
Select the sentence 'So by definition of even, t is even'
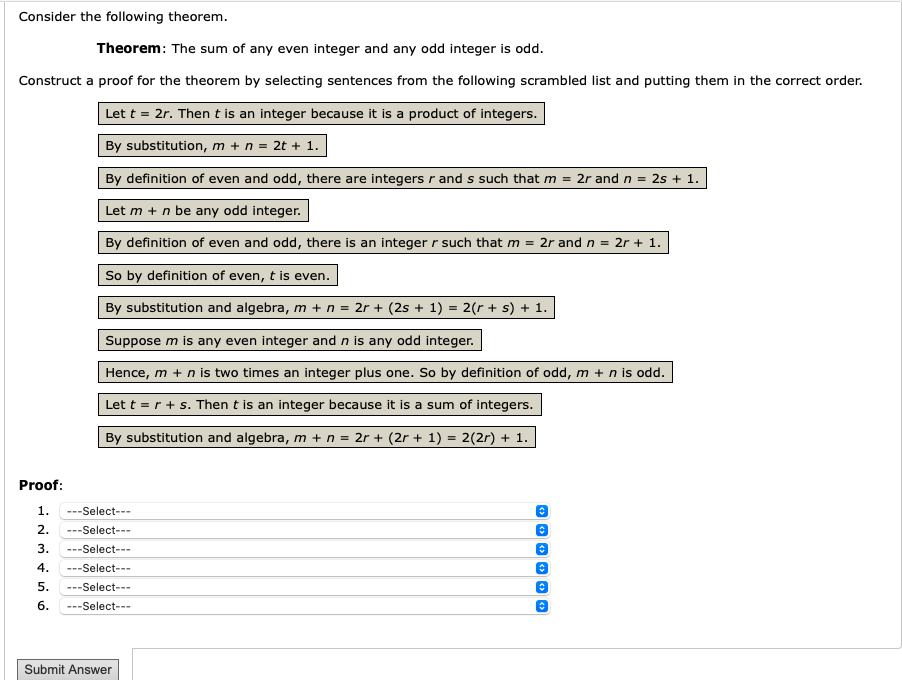pyautogui.click(x=217, y=275)
